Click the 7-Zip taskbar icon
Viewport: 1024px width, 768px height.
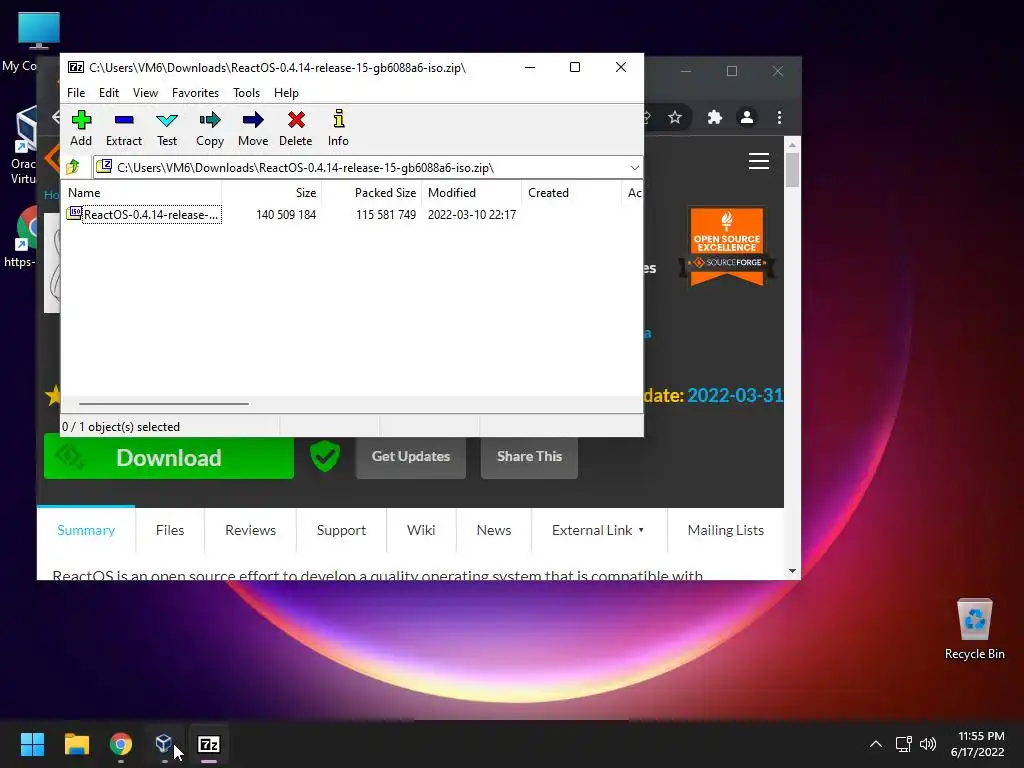(209, 744)
